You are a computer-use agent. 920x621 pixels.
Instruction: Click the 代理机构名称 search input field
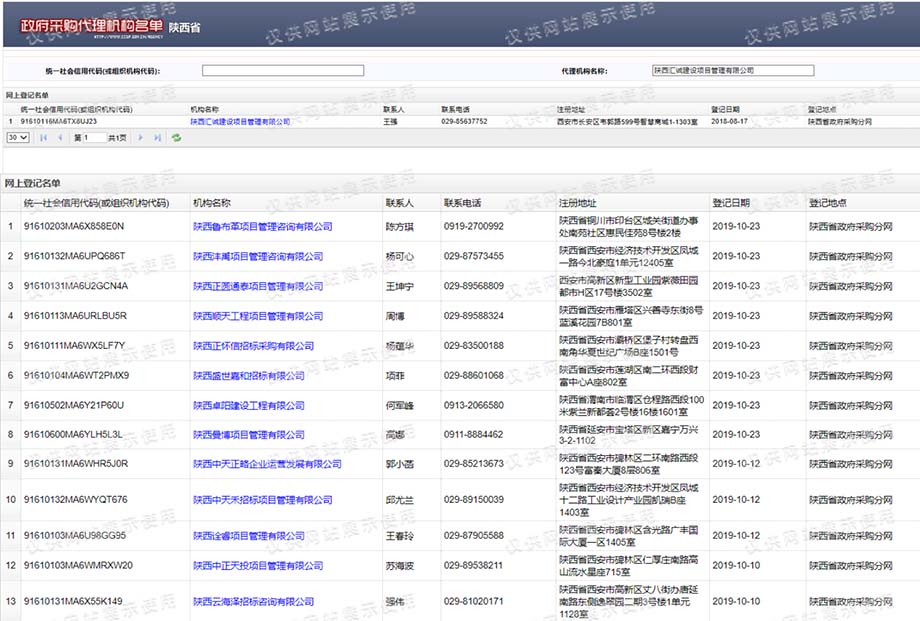pyautogui.click(x=733, y=70)
